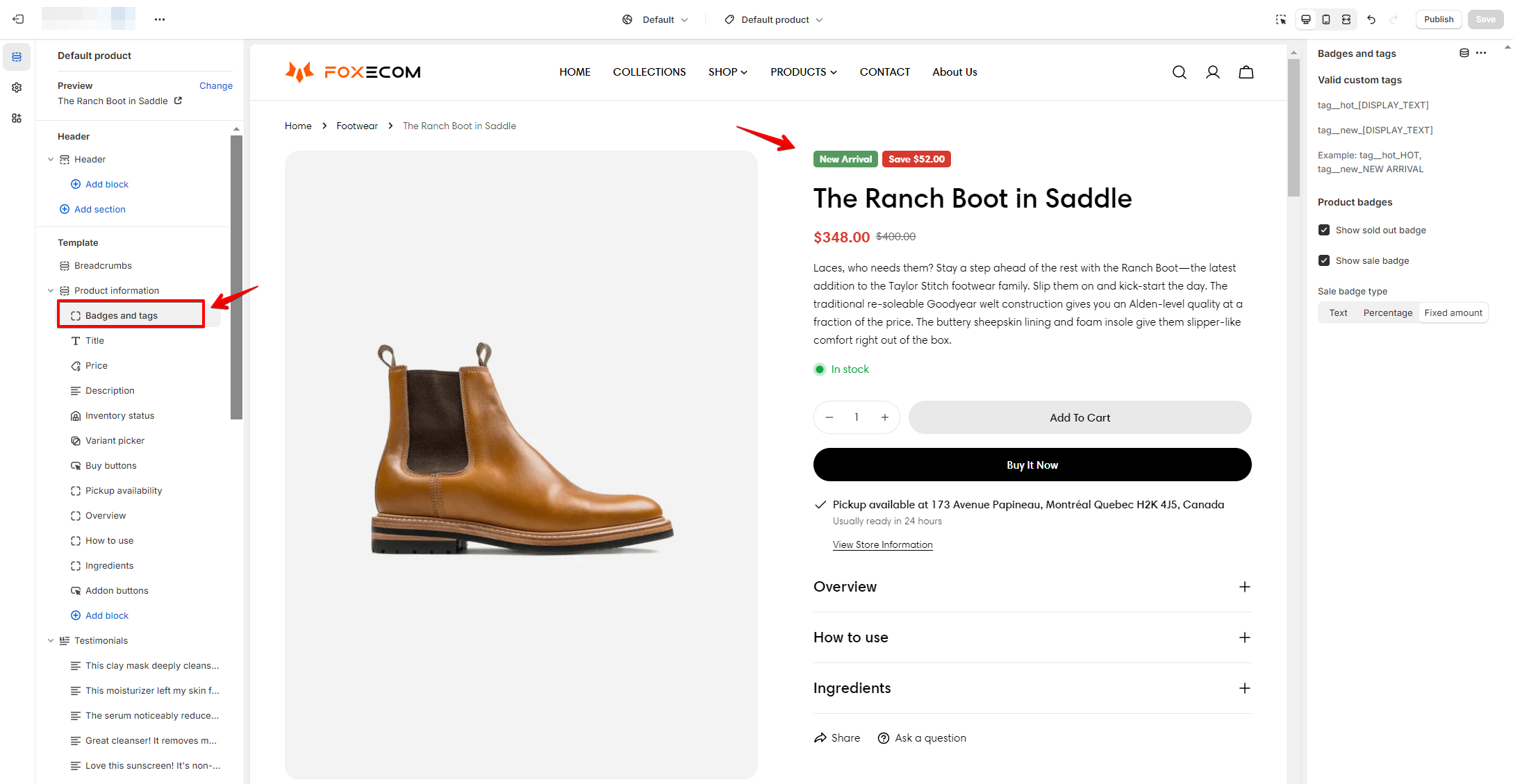Switch to mobile preview icon
The image size is (1513, 784).
click(x=1326, y=19)
